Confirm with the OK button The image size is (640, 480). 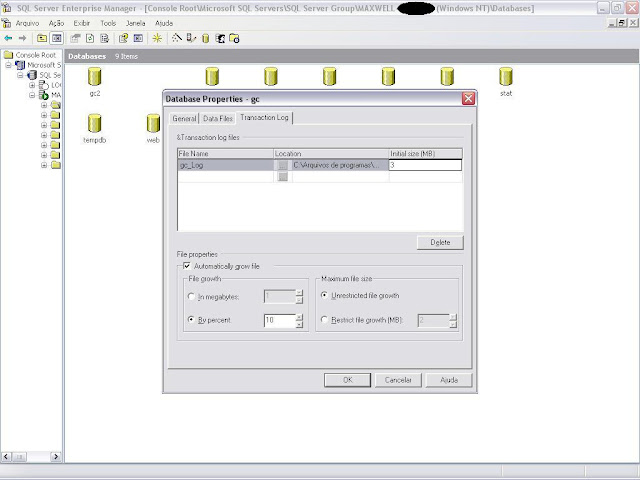pyautogui.click(x=347, y=380)
